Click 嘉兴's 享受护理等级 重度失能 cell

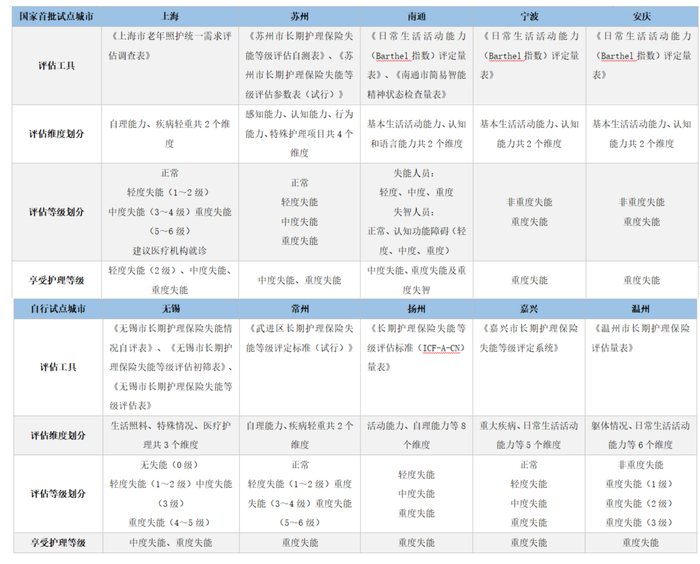(x=529, y=543)
